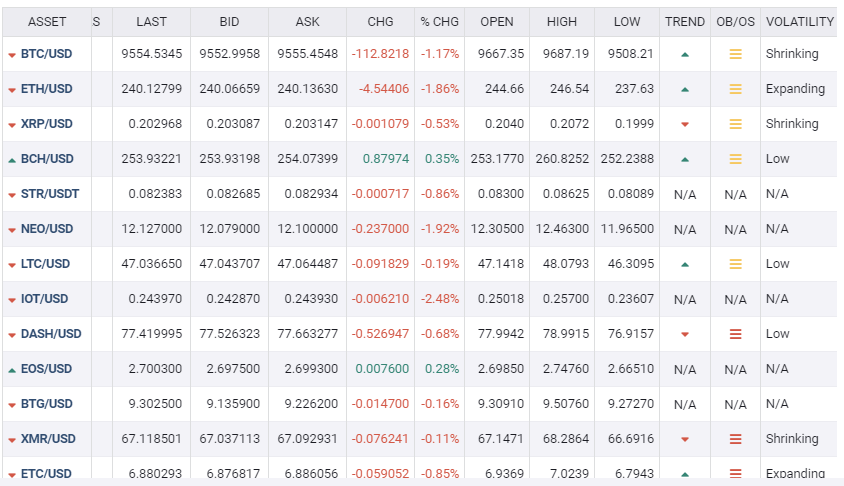Image resolution: width=844 pixels, height=486 pixels.
Task: Click DASH/USD red OB/OS bars icon
Action: click(x=735, y=334)
